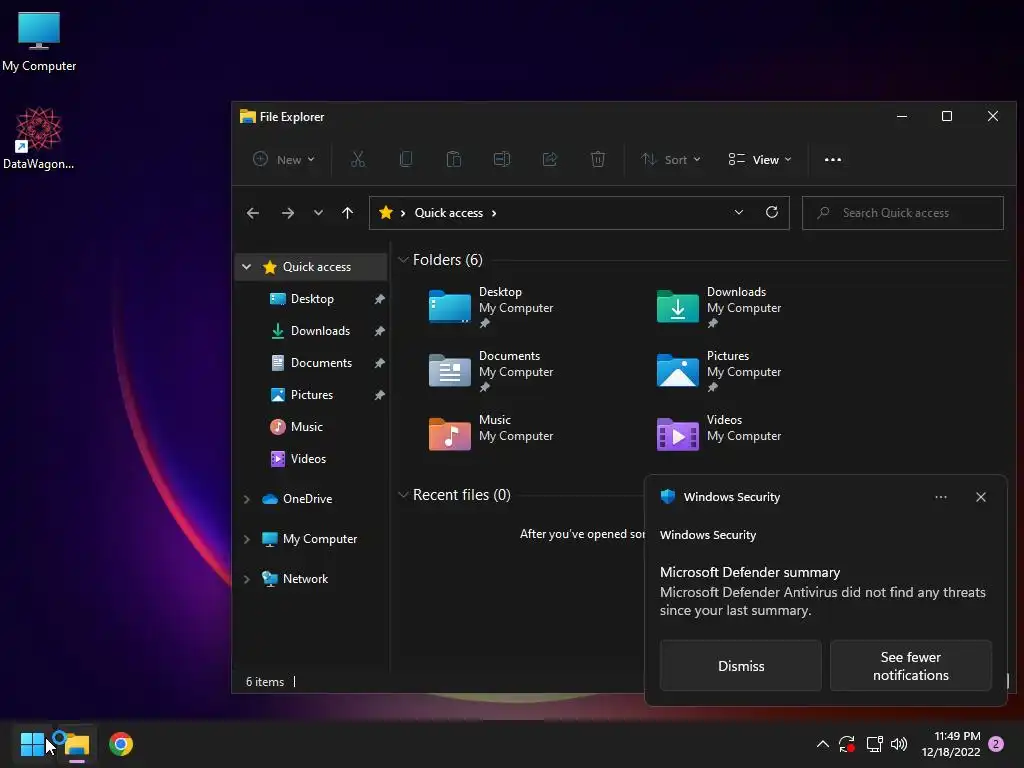The height and width of the screenshot is (768, 1024).
Task: Click Dismiss on Defender notification
Action: click(741, 665)
